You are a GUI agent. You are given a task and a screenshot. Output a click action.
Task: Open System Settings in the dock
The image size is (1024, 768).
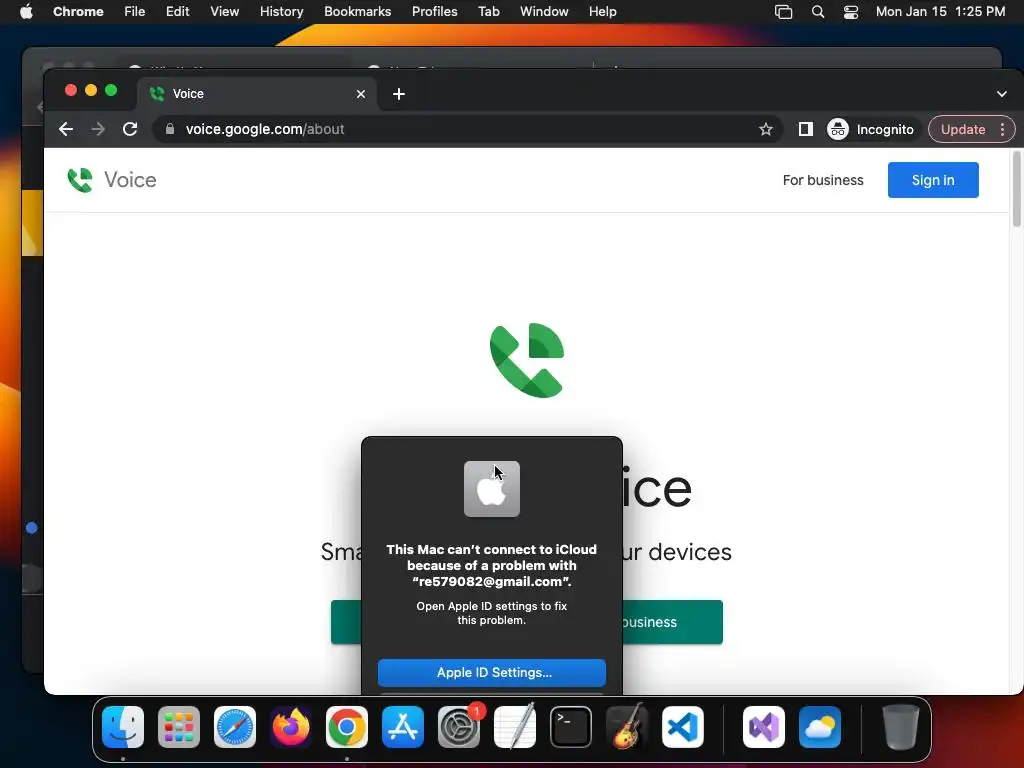458,727
